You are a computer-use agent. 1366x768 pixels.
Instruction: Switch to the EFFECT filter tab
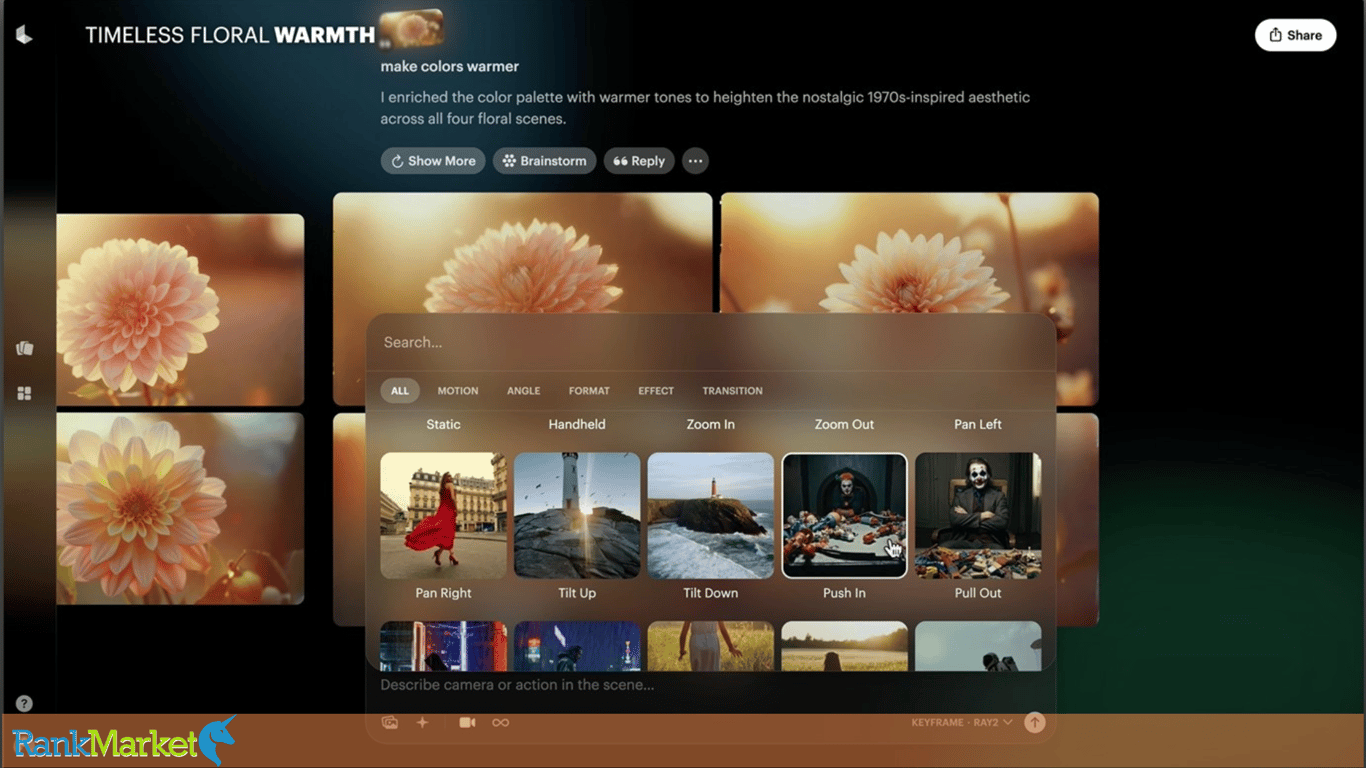pyautogui.click(x=656, y=391)
